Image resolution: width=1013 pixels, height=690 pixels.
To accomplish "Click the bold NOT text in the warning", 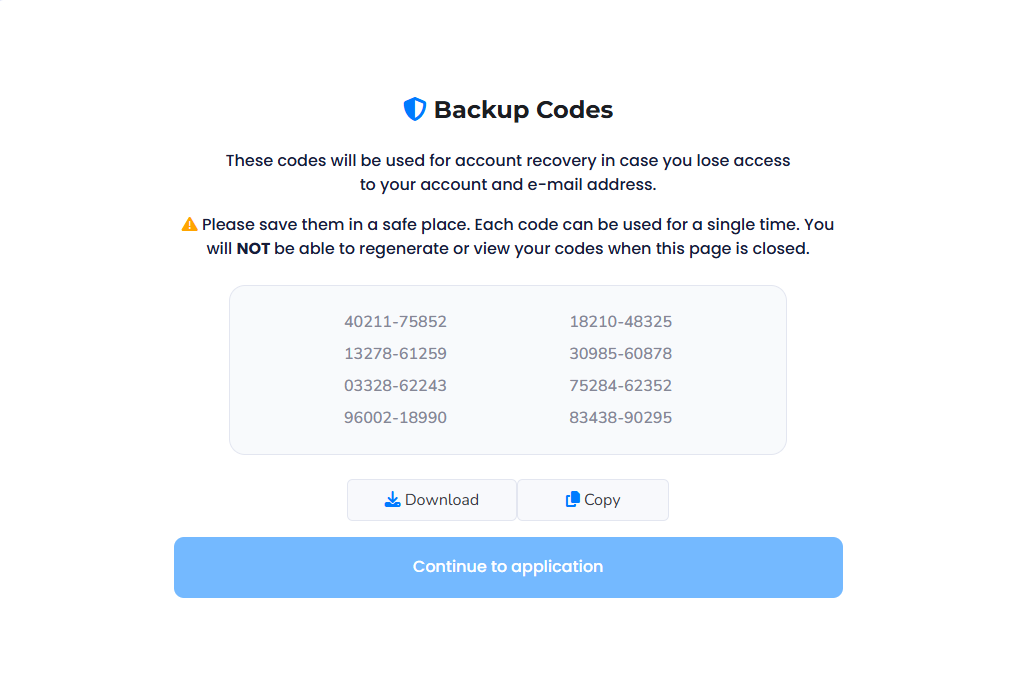I will 254,248.
